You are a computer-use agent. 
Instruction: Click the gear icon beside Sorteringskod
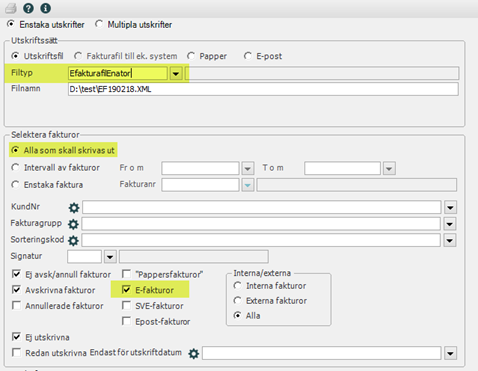pyautogui.click(x=73, y=240)
